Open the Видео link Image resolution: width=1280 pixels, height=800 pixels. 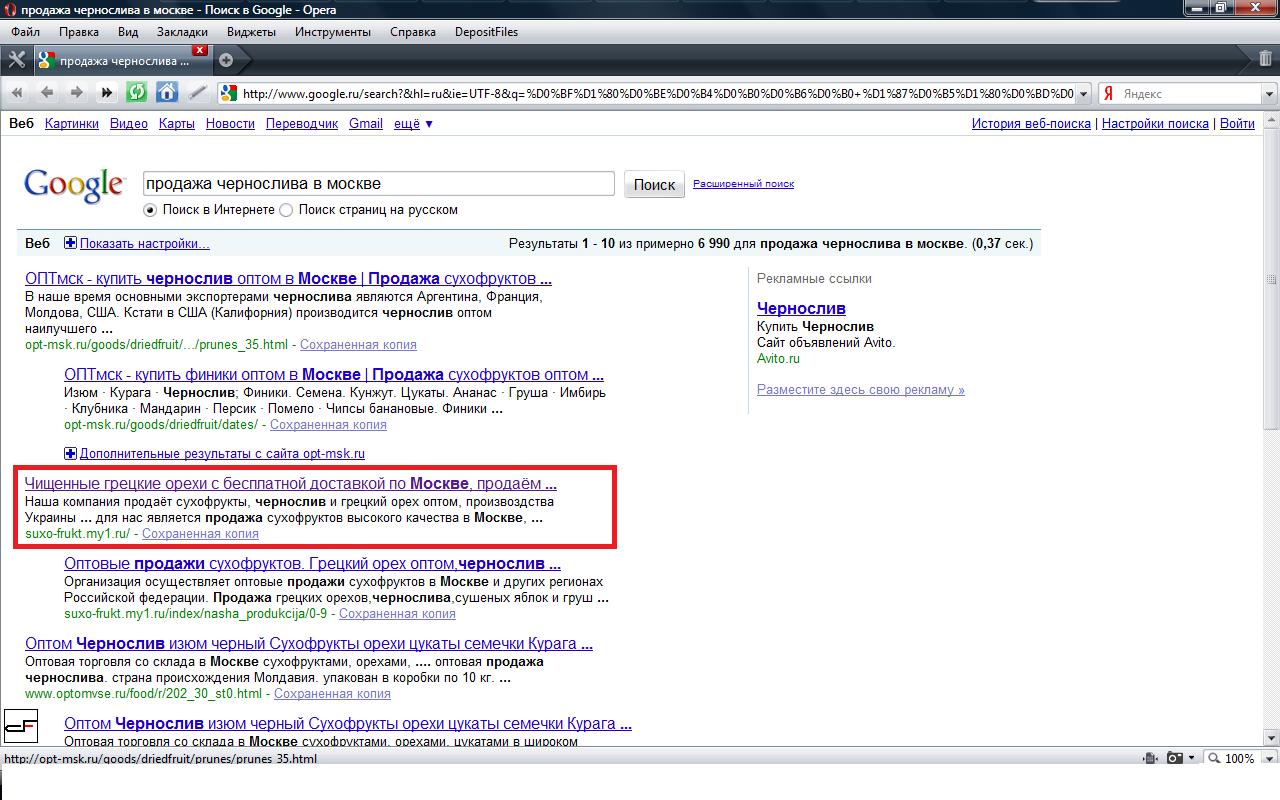129,124
